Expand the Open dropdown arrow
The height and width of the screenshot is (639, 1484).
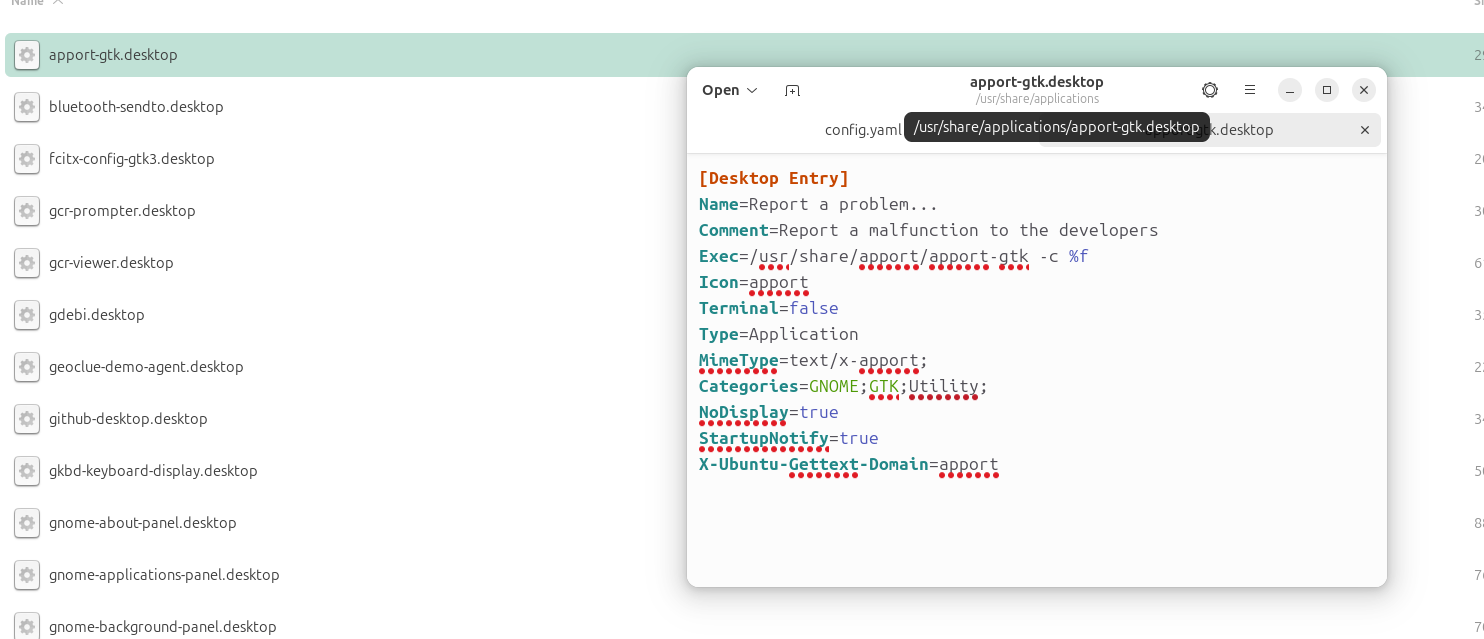pyautogui.click(x=752, y=90)
